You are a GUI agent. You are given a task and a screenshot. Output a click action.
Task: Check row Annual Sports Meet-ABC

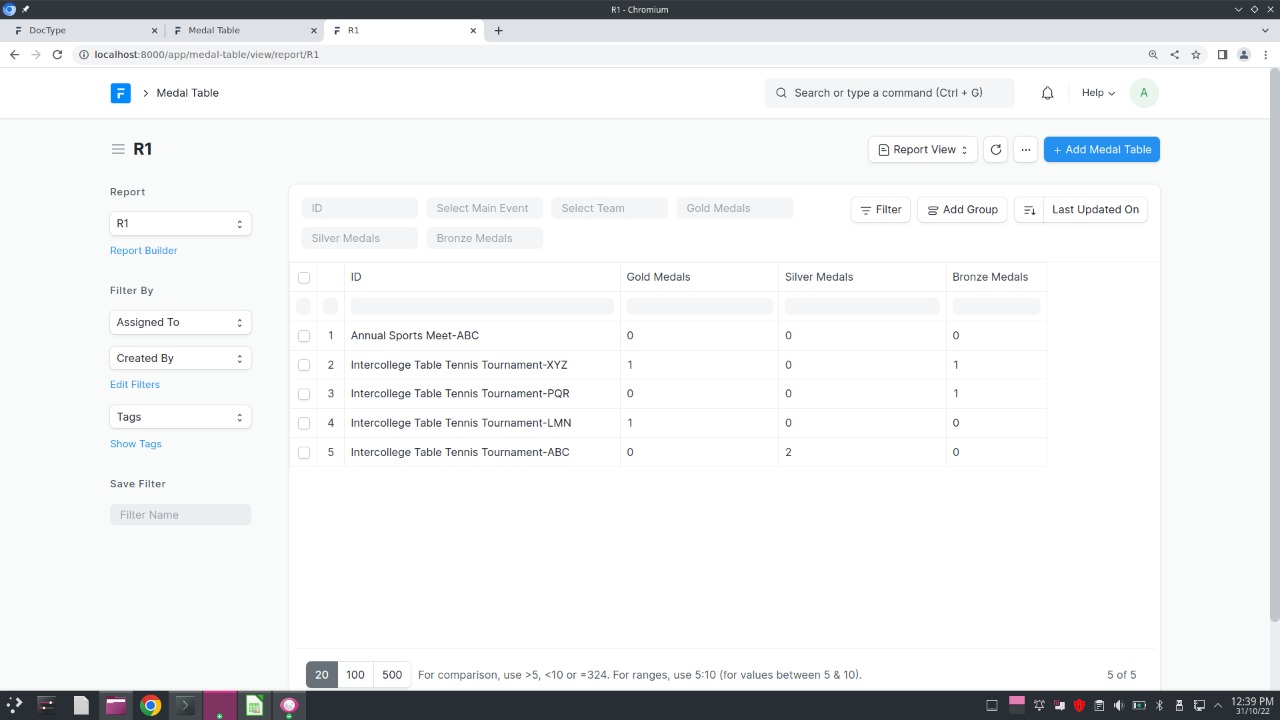tap(304, 336)
